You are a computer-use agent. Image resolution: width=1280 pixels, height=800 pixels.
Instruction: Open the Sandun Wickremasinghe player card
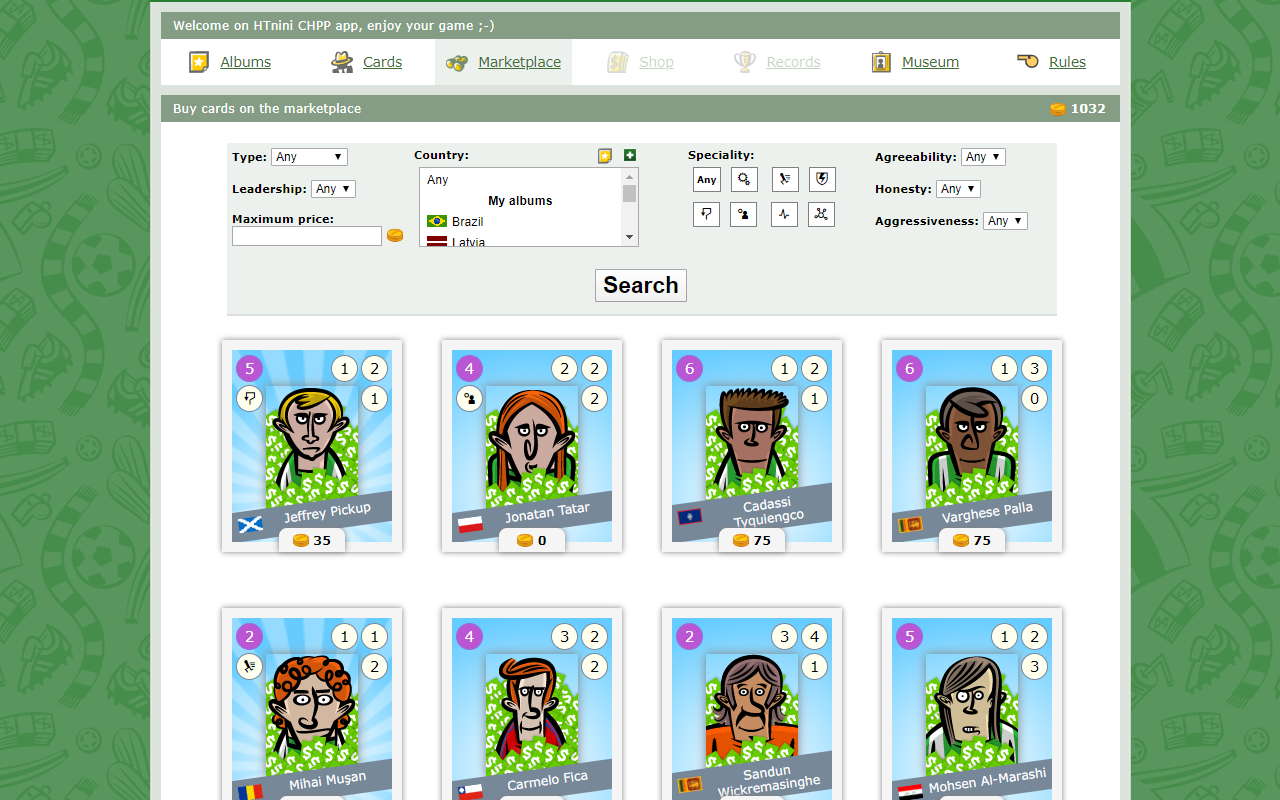tap(752, 704)
